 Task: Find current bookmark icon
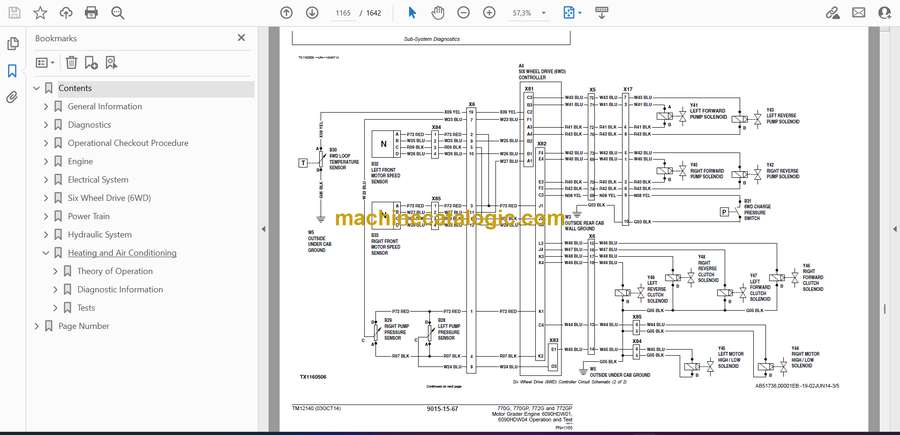click(111, 63)
